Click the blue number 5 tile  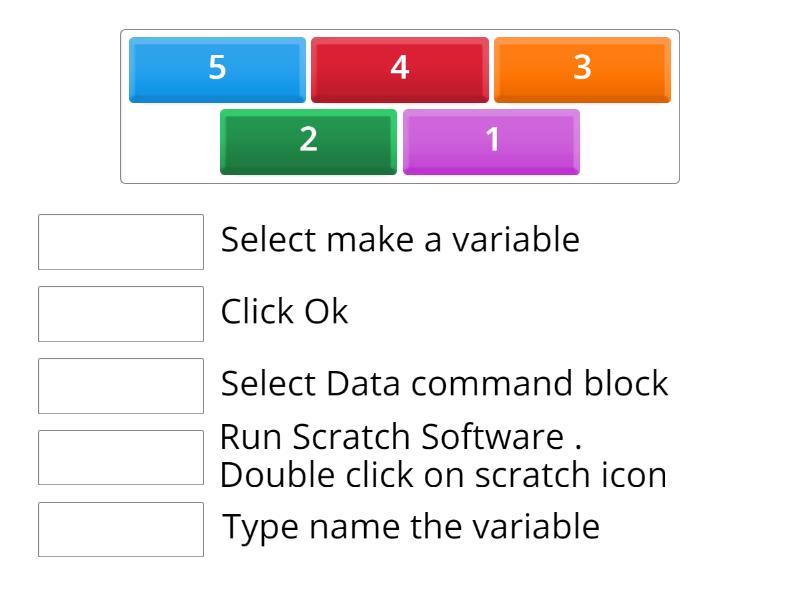coord(217,69)
